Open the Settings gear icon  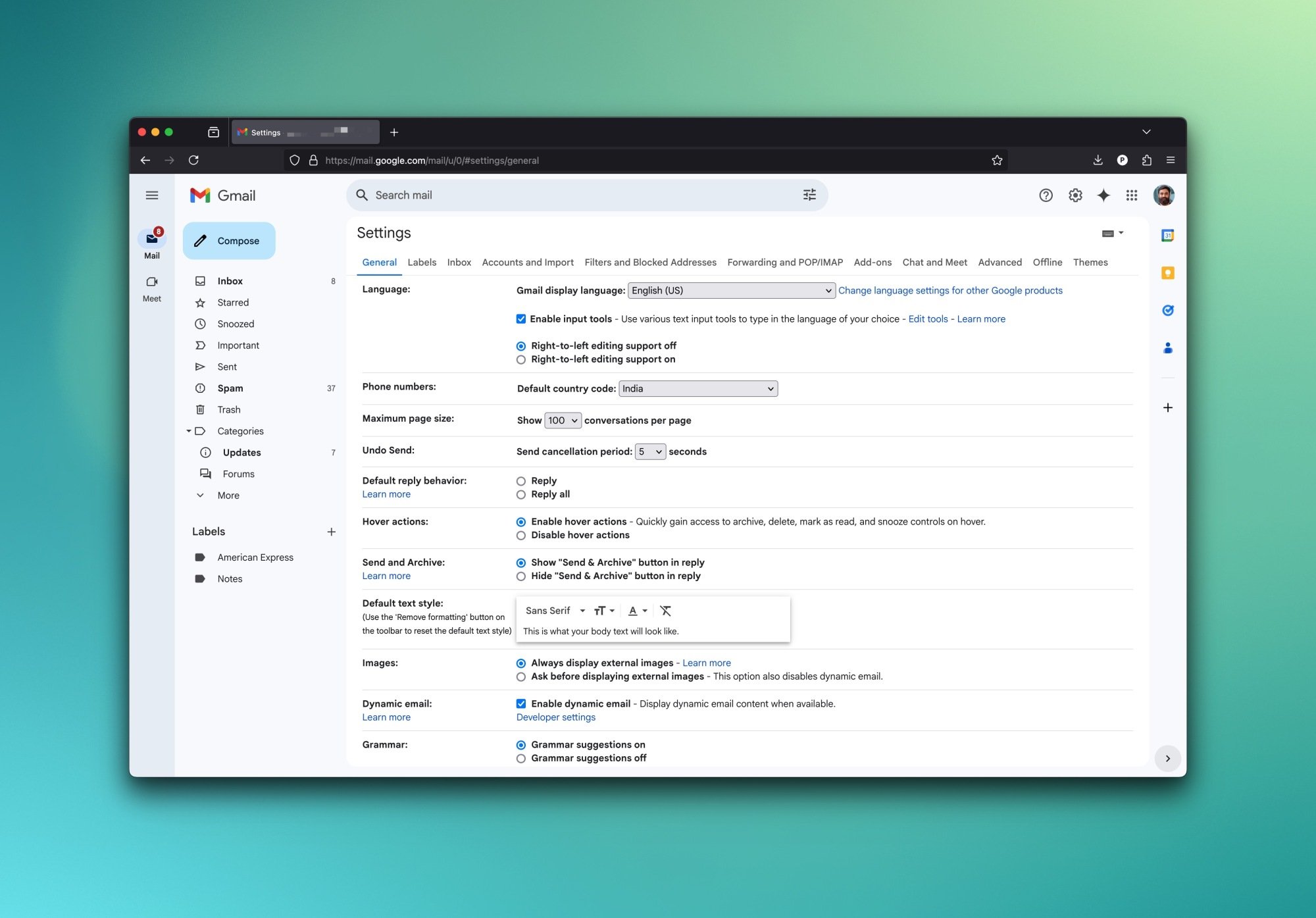click(1075, 195)
